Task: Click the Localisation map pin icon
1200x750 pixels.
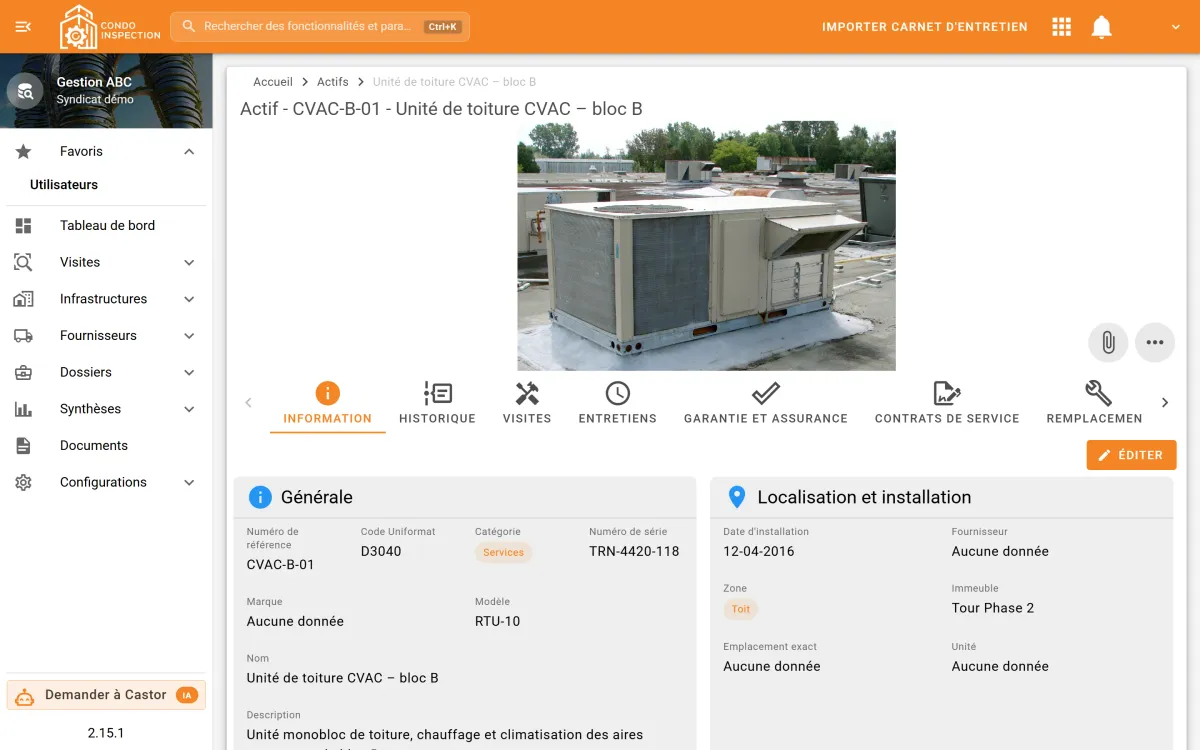Action: click(x=737, y=497)
